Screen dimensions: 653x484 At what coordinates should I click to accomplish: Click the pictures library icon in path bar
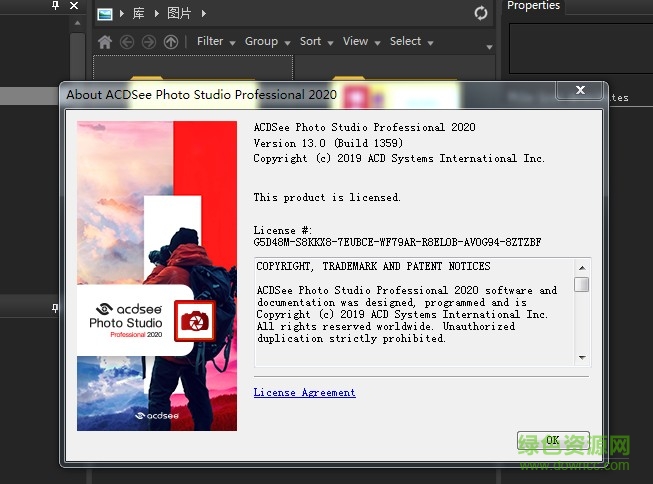click(105, 14)
